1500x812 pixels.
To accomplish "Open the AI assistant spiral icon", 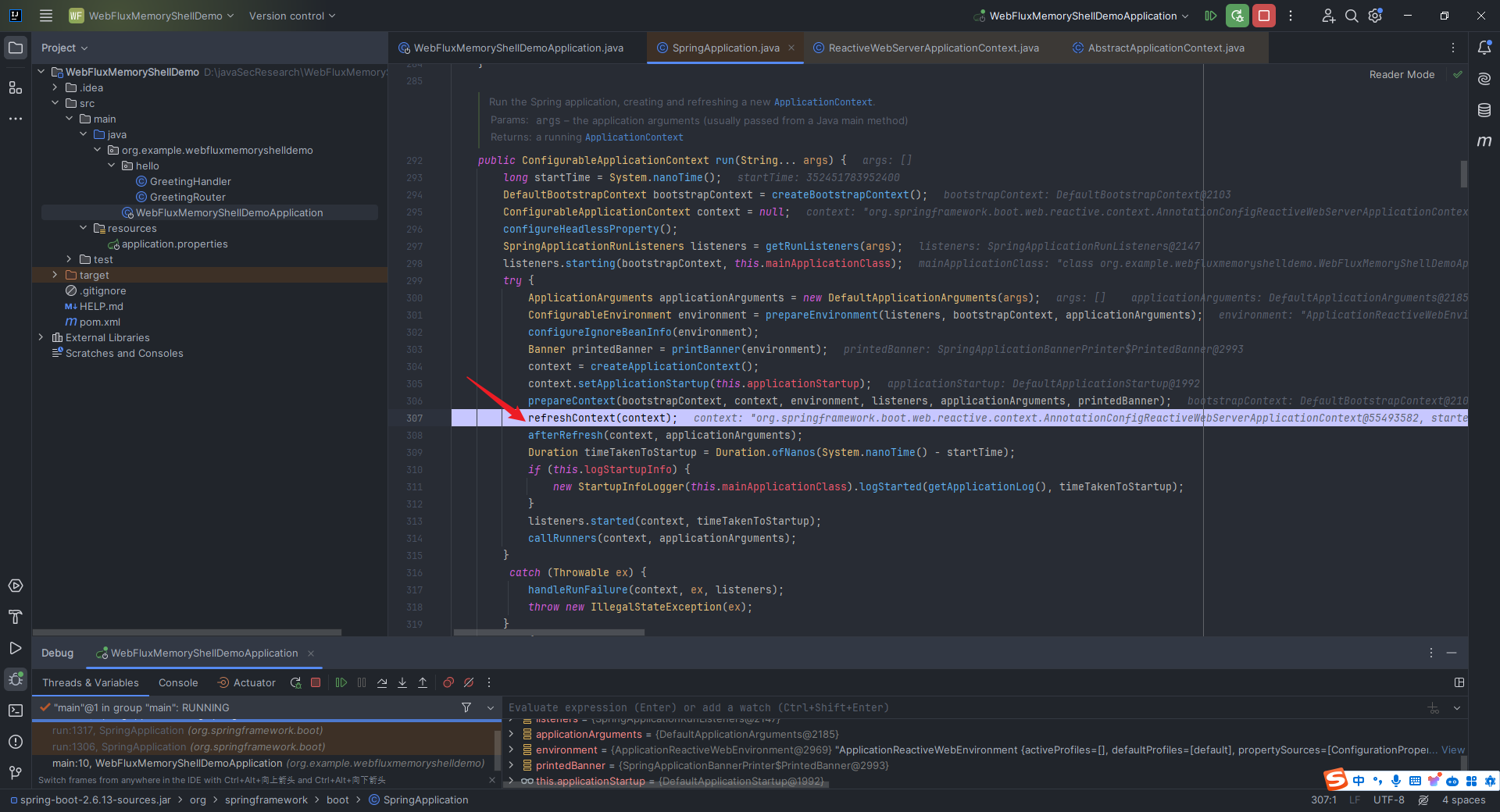I will pyautogui.click(x=1484, y=79).
